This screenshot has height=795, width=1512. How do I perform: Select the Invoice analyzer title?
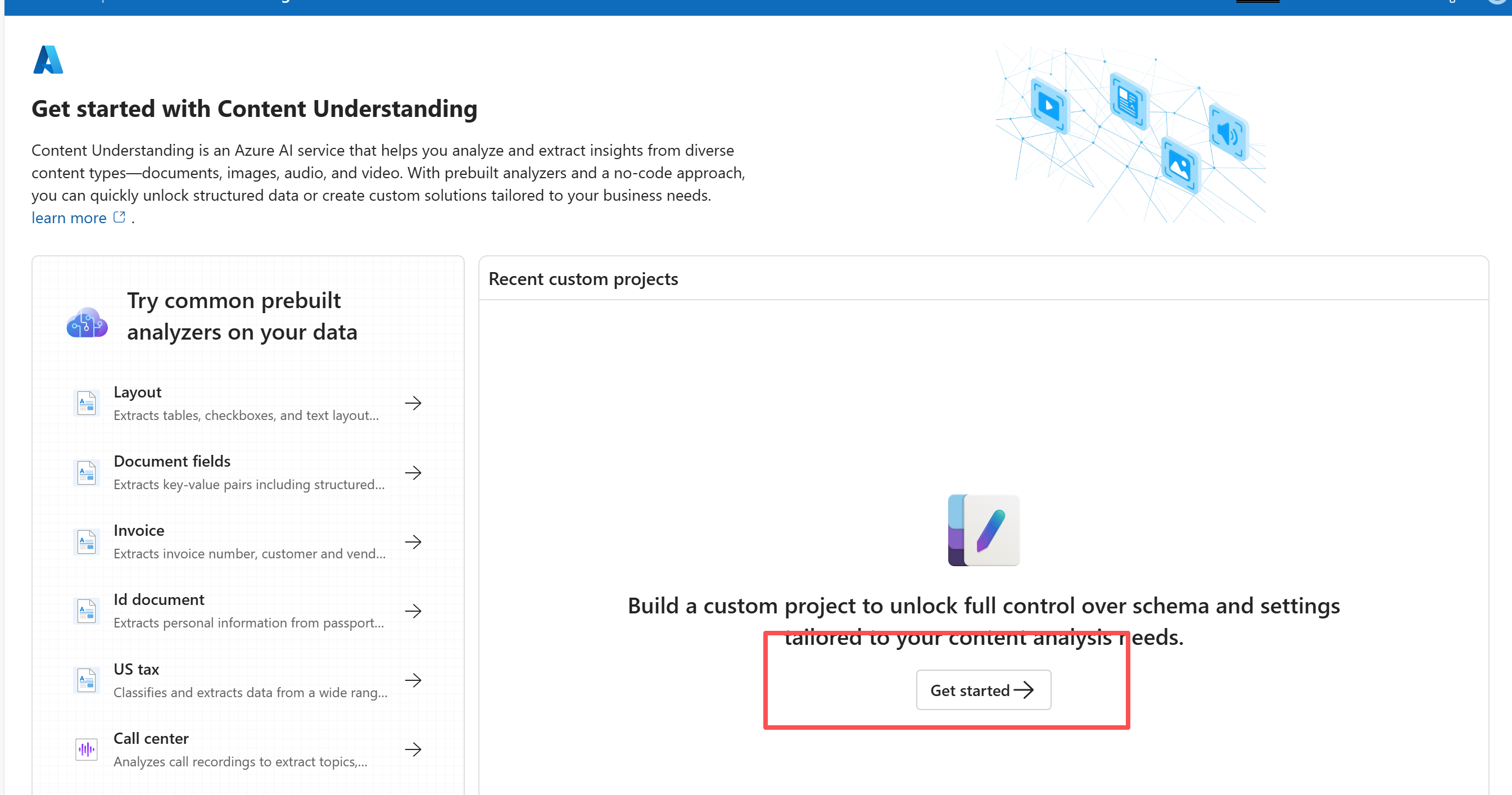point(138,530)
